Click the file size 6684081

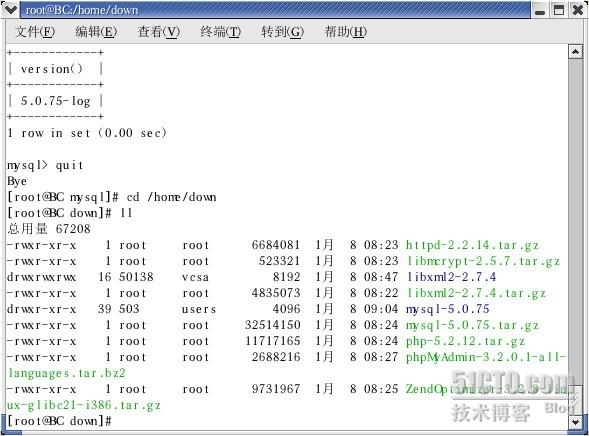pos(276,245)
